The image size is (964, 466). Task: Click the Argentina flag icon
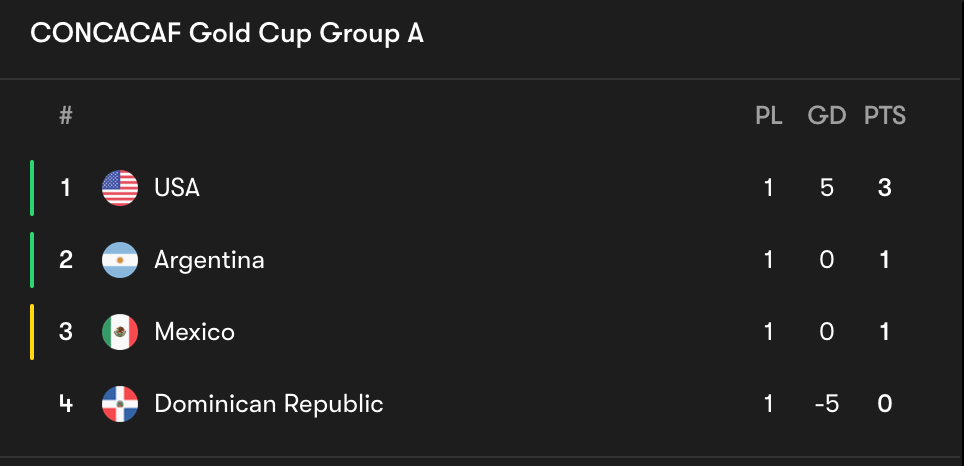[120, 260]
